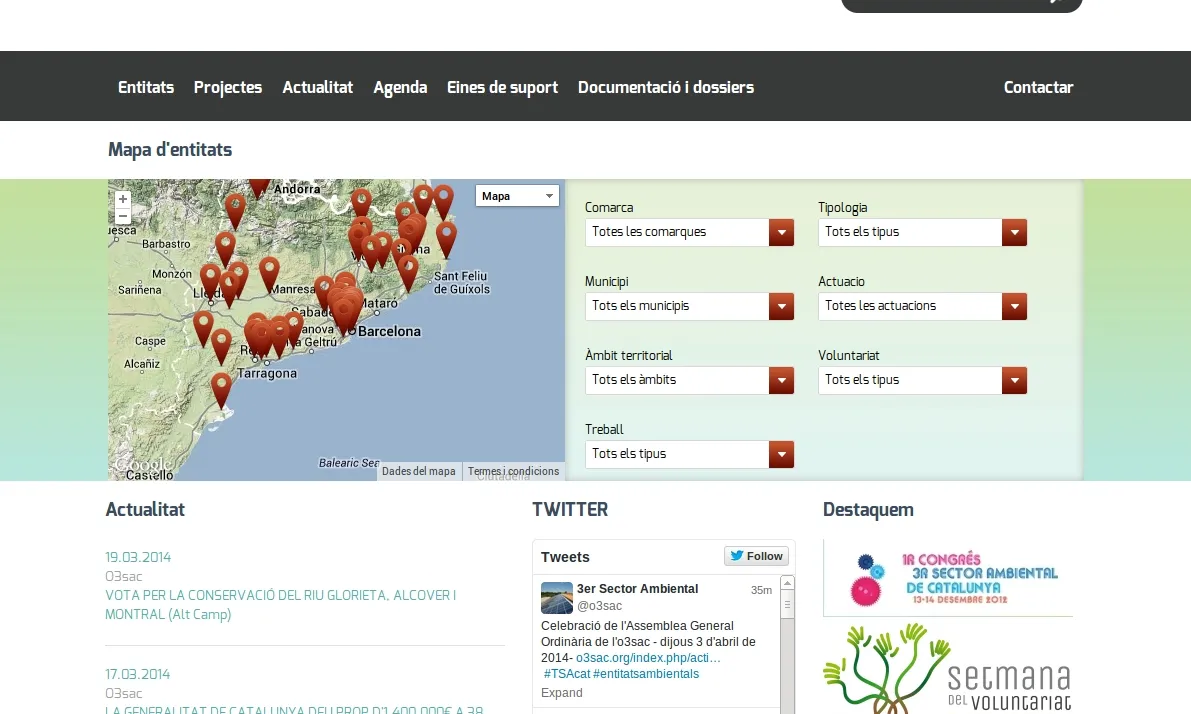Expand the Tipologia dropdown

click(922, 232)
